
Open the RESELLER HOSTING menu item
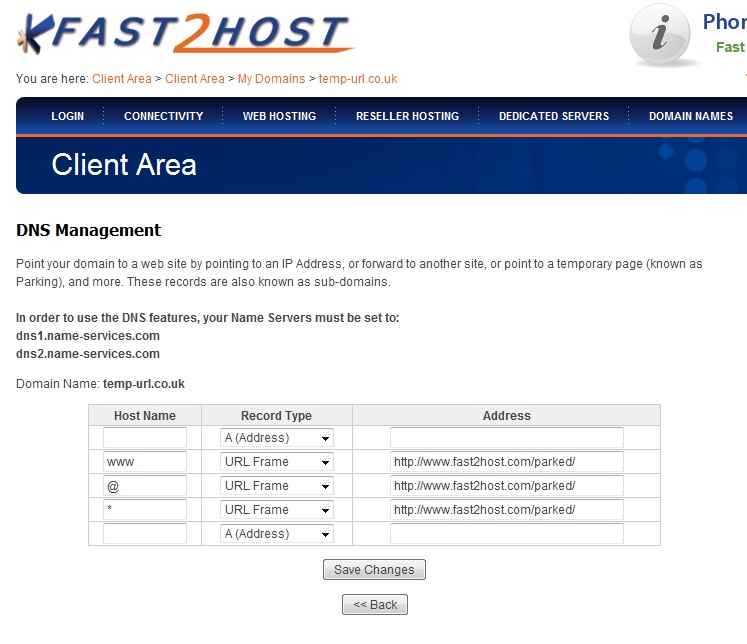(407, 116)
